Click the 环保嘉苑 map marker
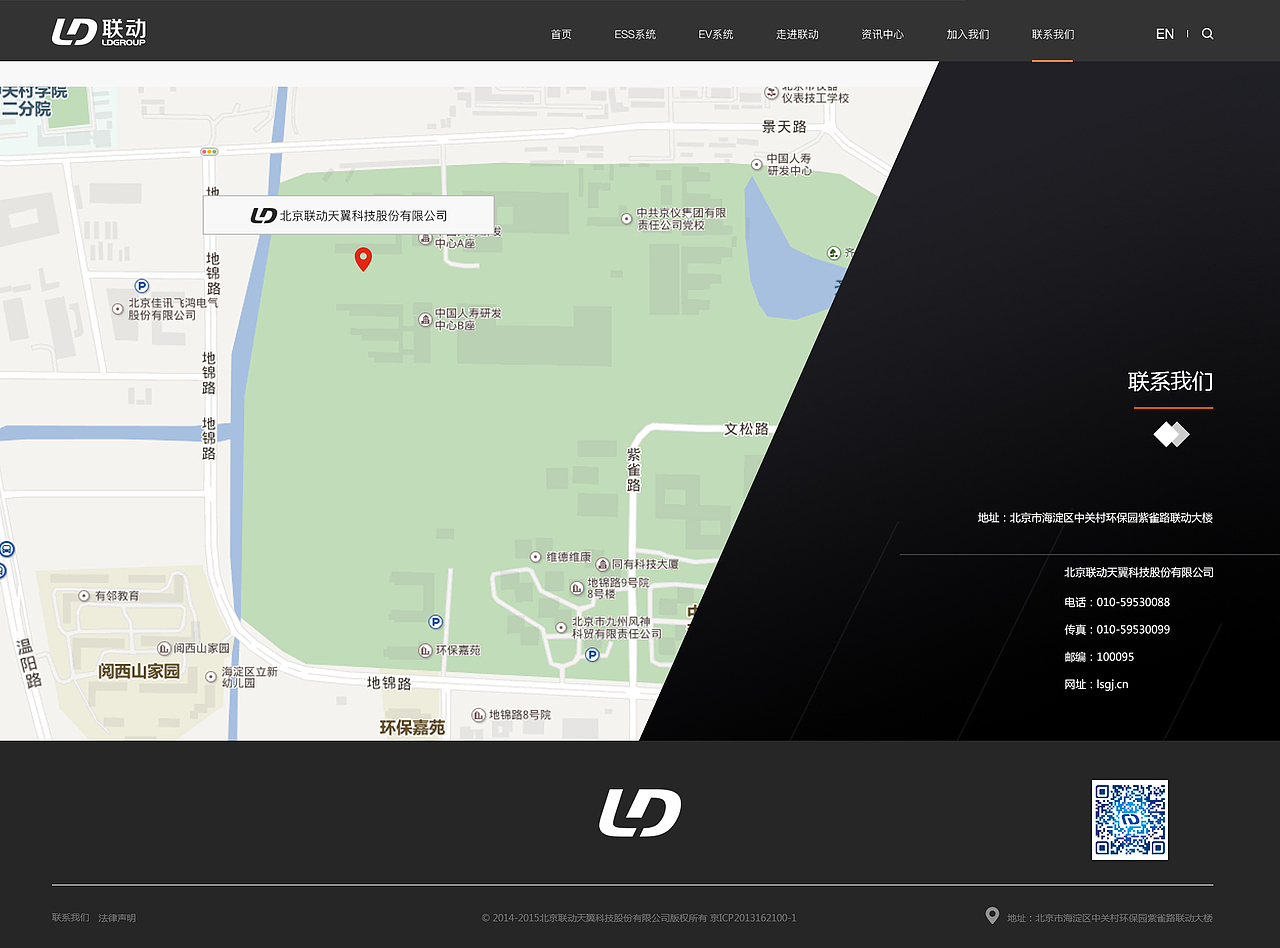This screenshot has width=1280, height=948. pyautogui.click(x=425, y=651)
